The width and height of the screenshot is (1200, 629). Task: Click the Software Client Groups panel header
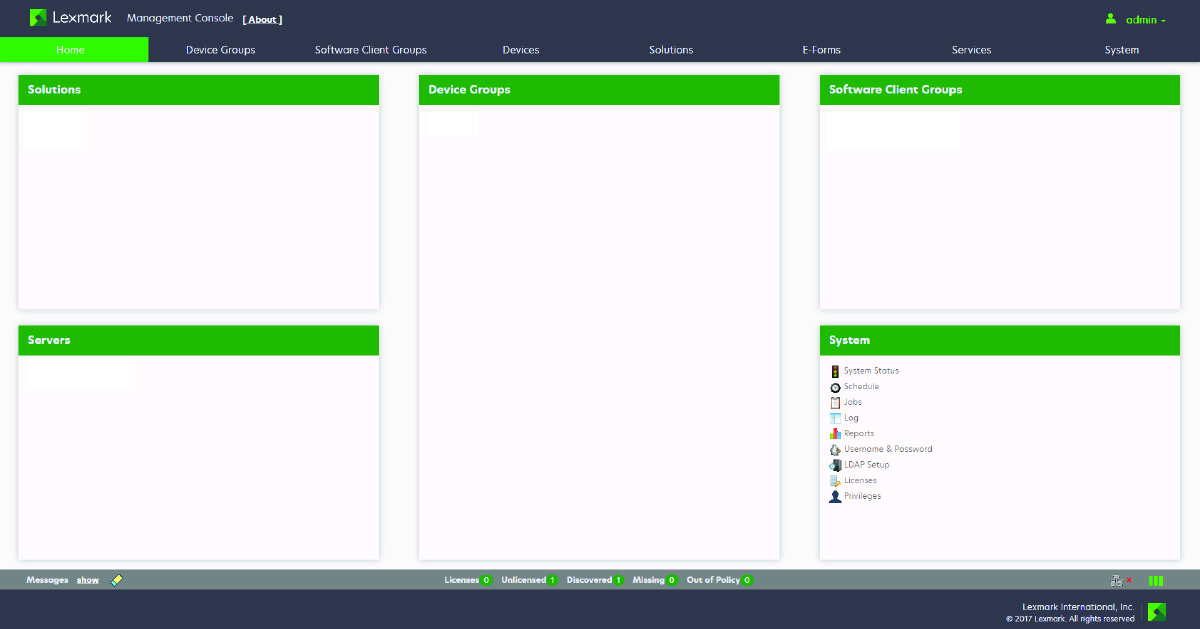pos(1000,90)
